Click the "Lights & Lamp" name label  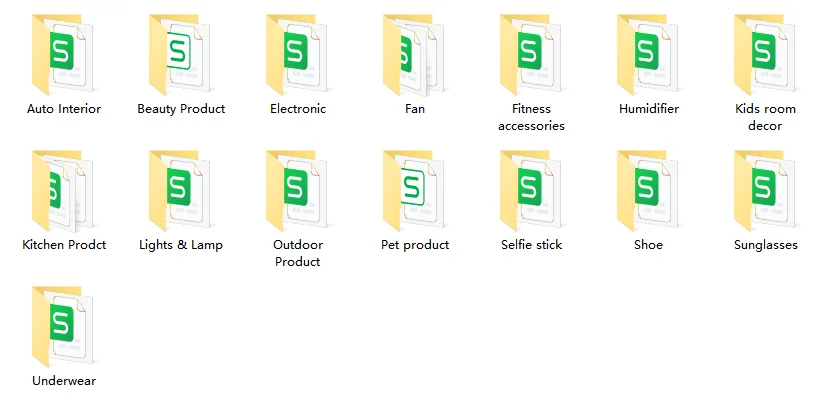181,245
